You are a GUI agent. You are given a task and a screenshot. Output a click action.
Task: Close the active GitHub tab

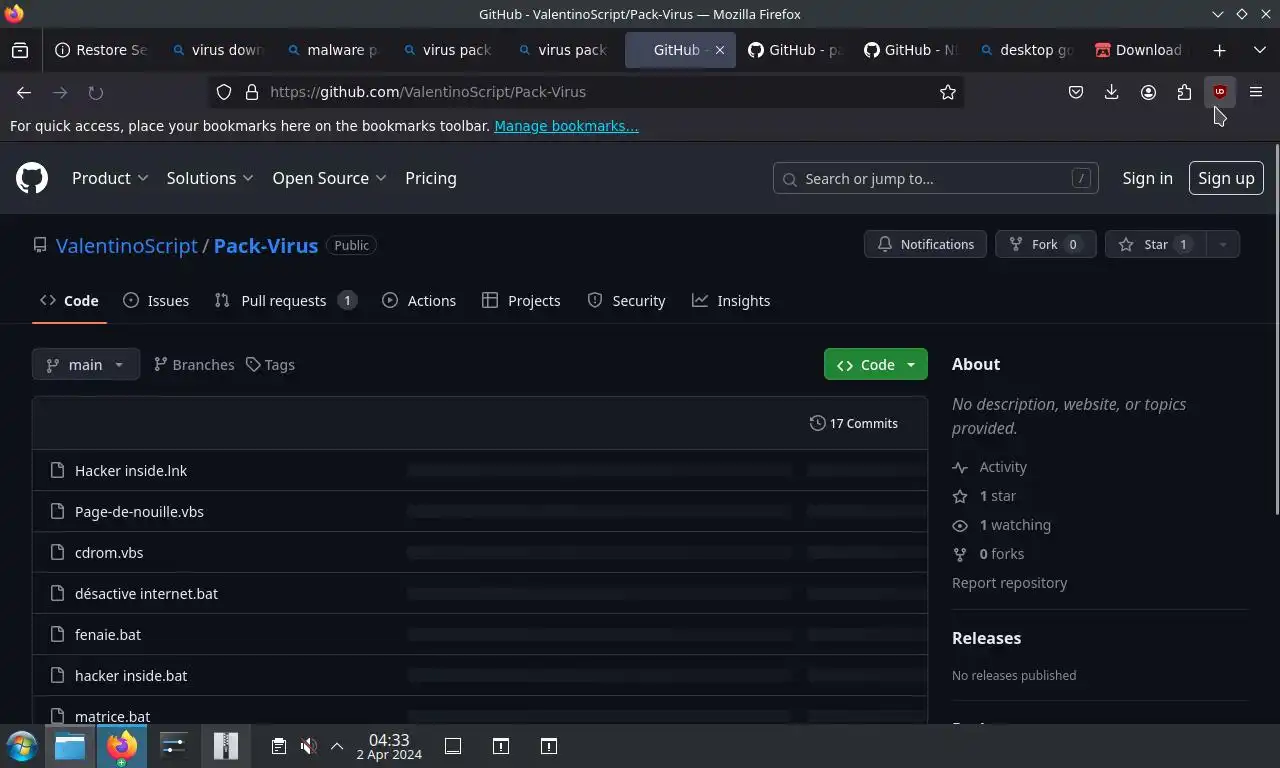coord(719,50)
